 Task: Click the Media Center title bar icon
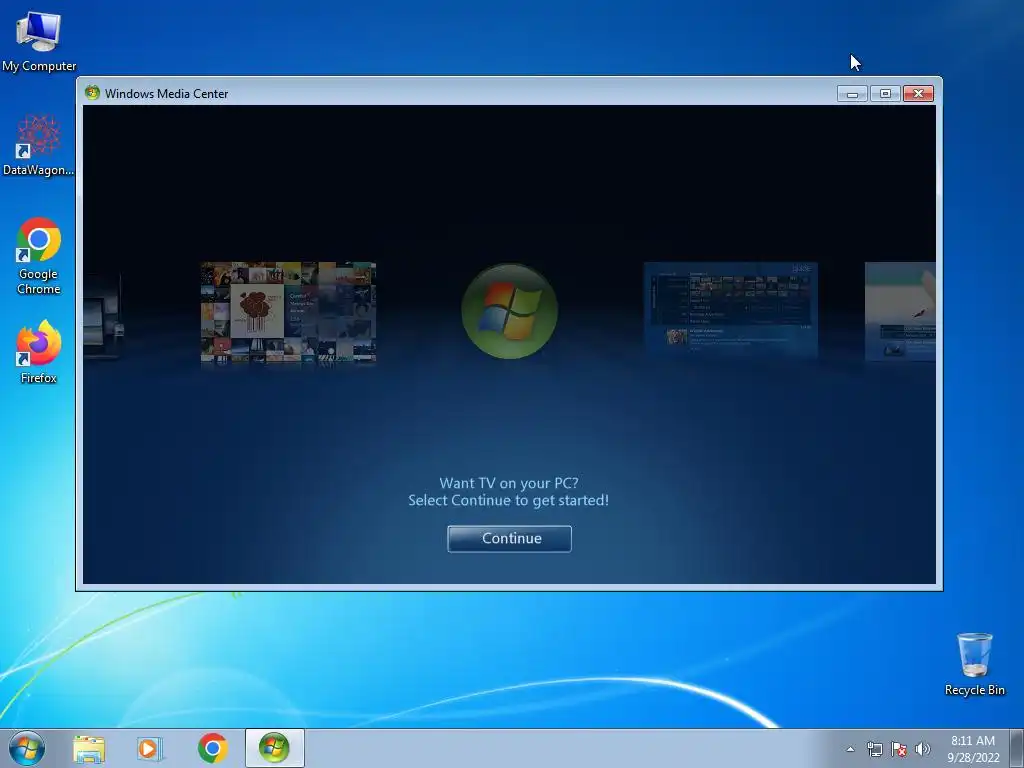tap(92, 93)
